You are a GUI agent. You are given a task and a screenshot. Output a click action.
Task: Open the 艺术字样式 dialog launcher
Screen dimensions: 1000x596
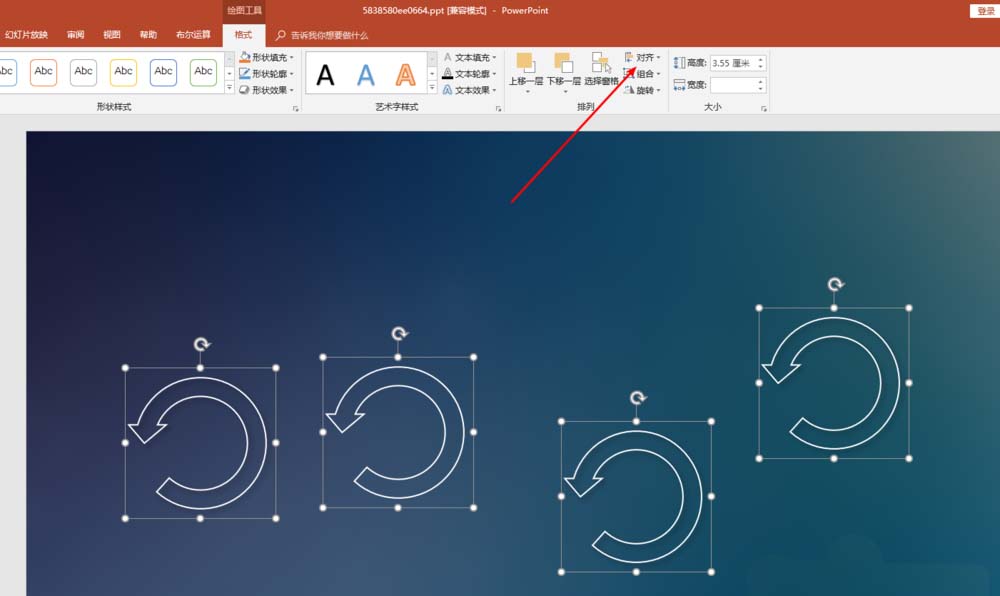[x=499, y=109]
